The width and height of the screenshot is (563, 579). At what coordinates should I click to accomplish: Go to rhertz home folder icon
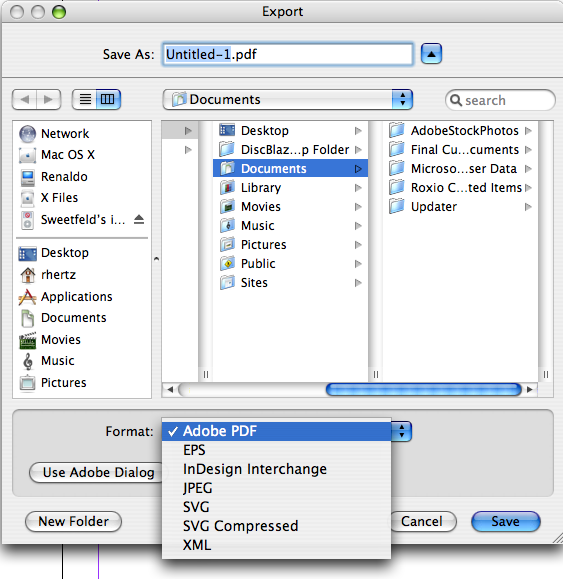click(x=28, y=275)
